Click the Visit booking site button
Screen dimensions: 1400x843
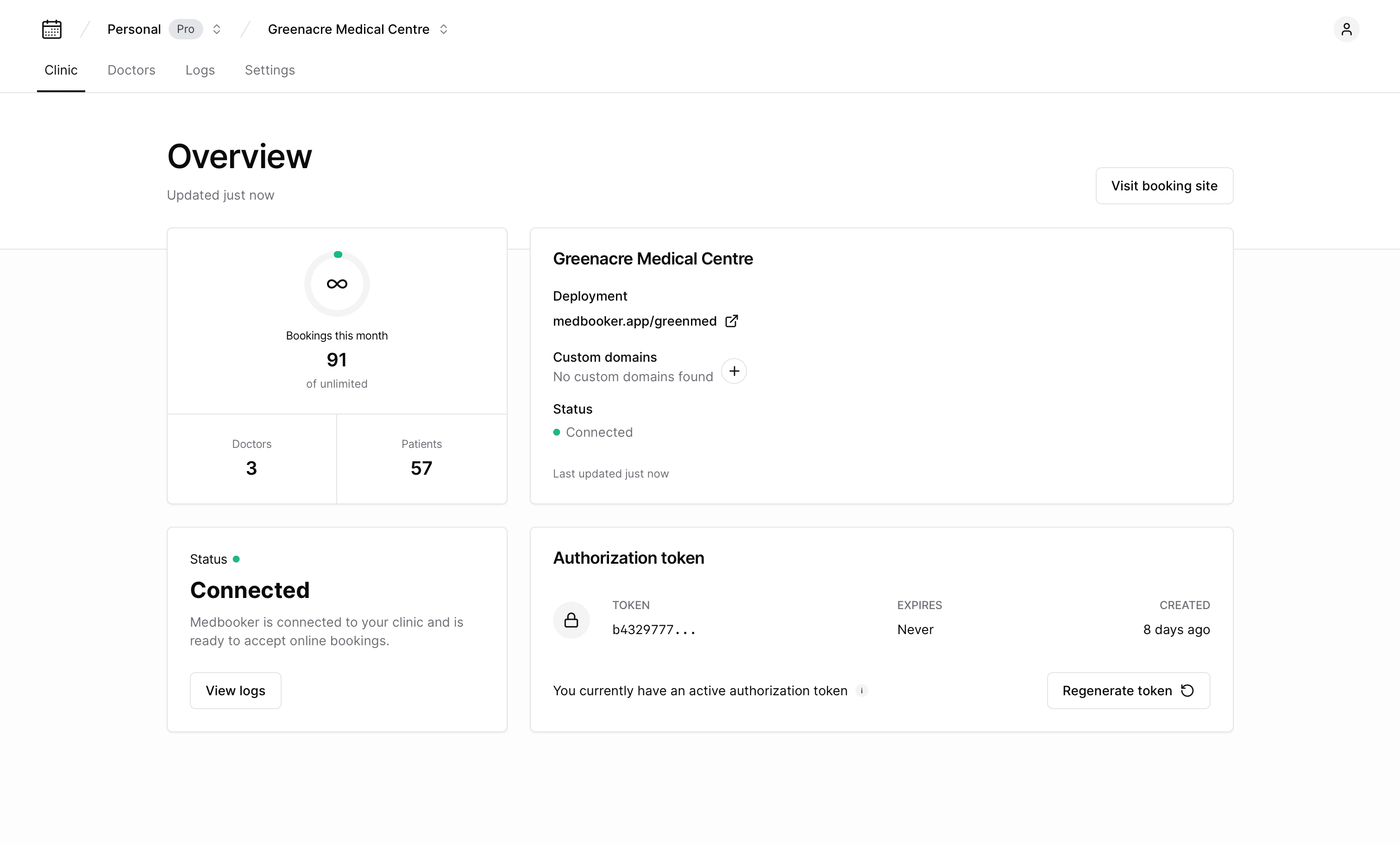[1164, 186]
